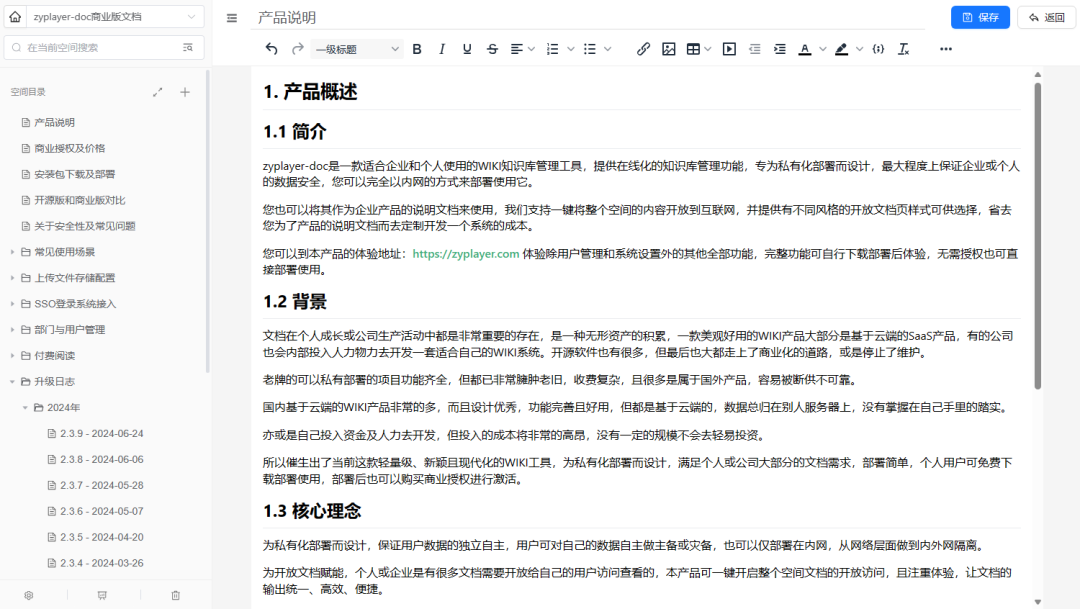Insert a code block from the toolbar
Viewport: 1080px width, 609px height.
(x=878, y=49)
